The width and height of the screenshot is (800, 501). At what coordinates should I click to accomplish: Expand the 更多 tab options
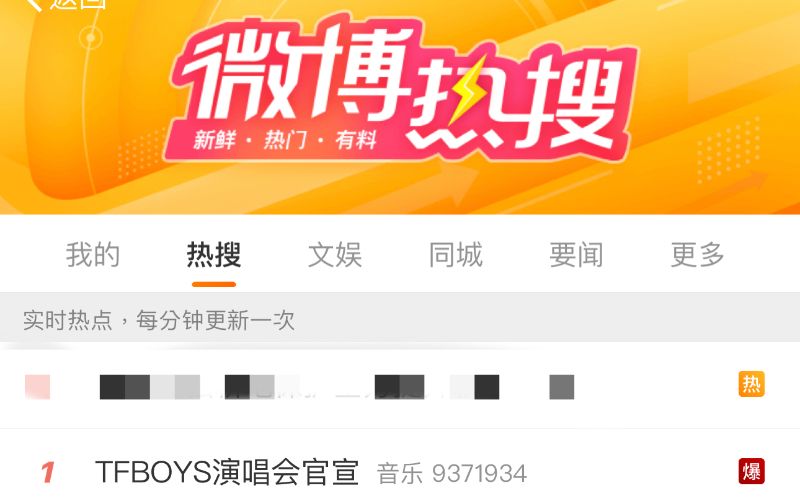(x=697, y=255)
